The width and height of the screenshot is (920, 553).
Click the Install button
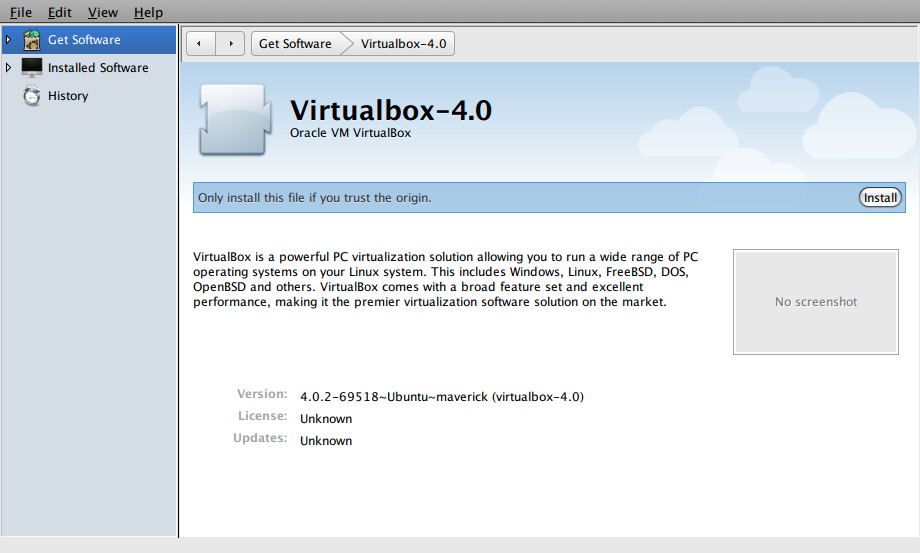880,198
